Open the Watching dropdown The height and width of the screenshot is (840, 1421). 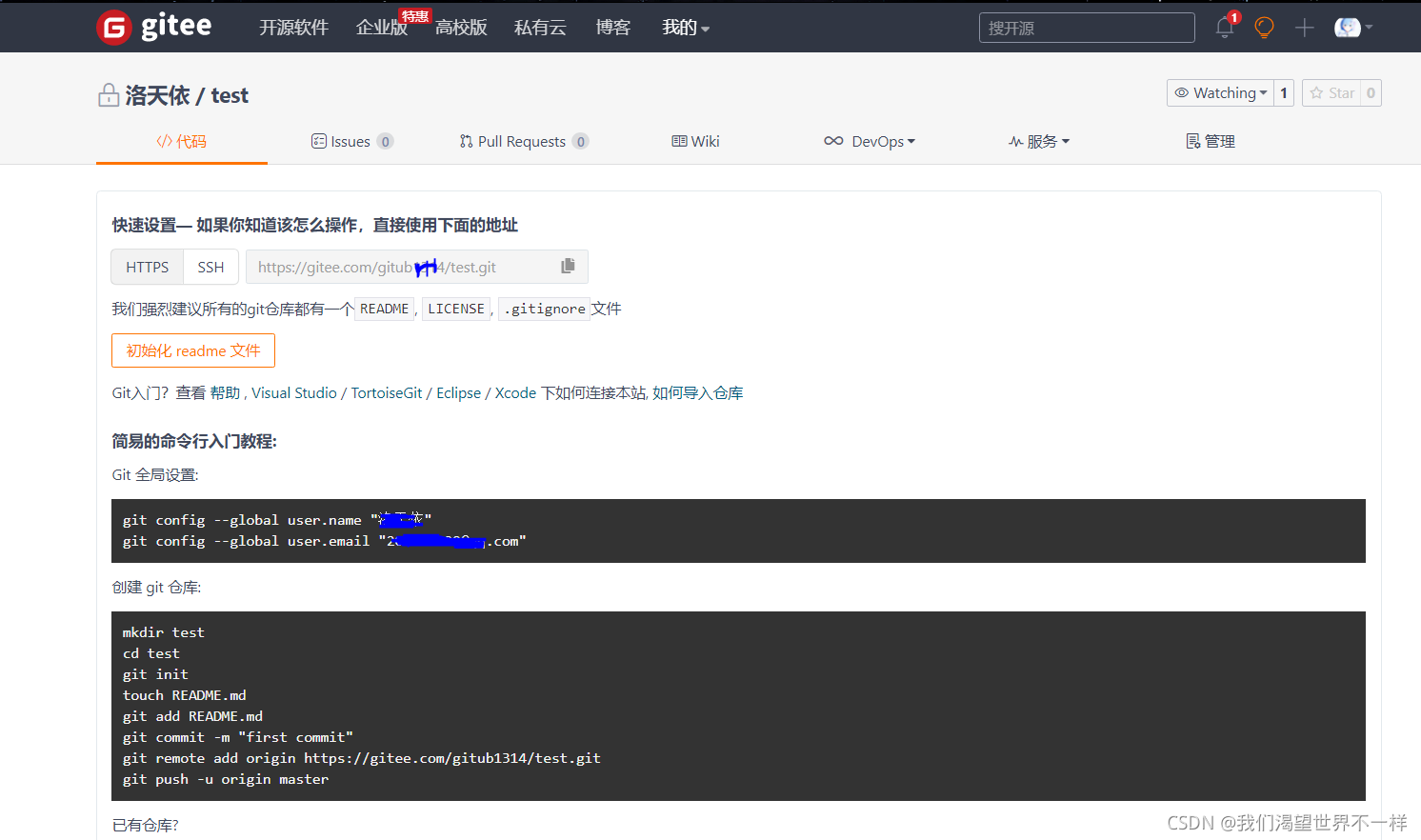click(x=1220, y=92)
